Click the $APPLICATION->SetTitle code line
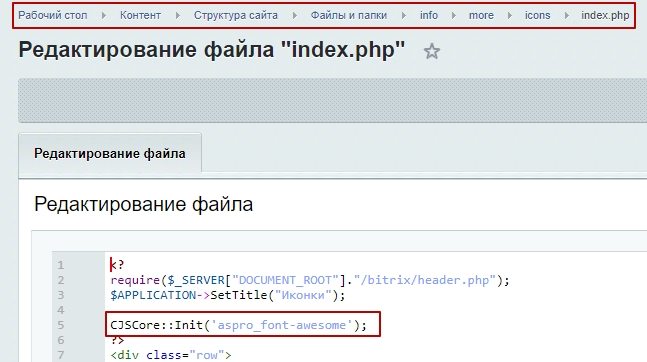Screen dimensions: 647x362 (227, 295)
